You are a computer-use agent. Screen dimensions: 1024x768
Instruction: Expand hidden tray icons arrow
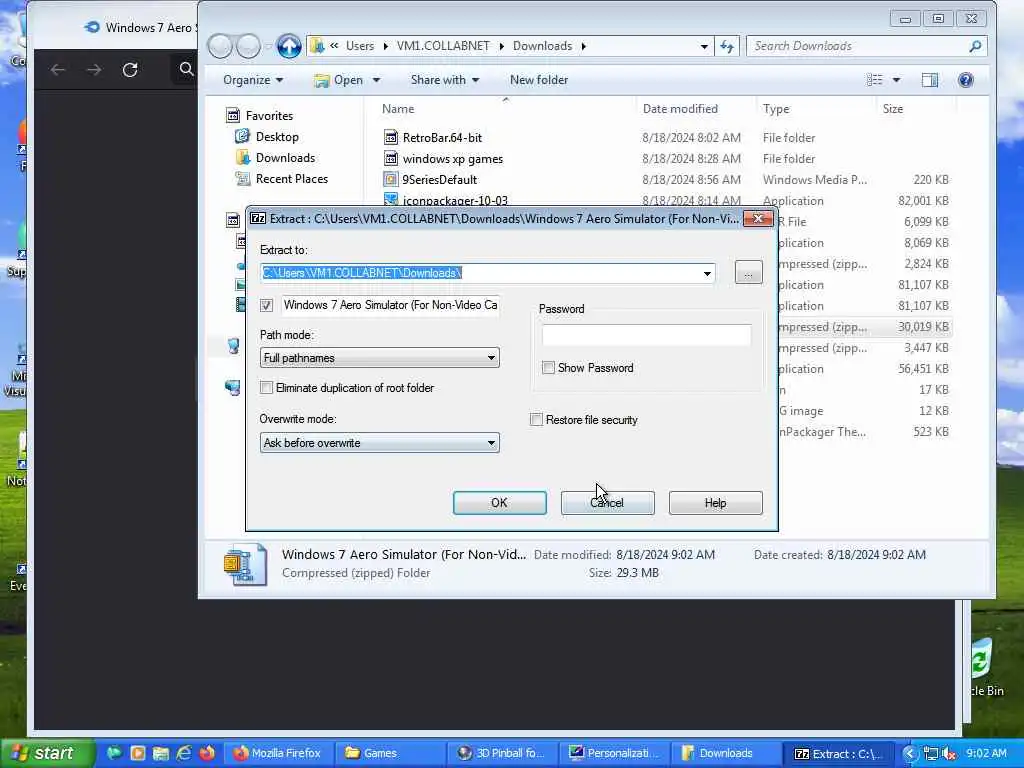click(x=910, y=754)
